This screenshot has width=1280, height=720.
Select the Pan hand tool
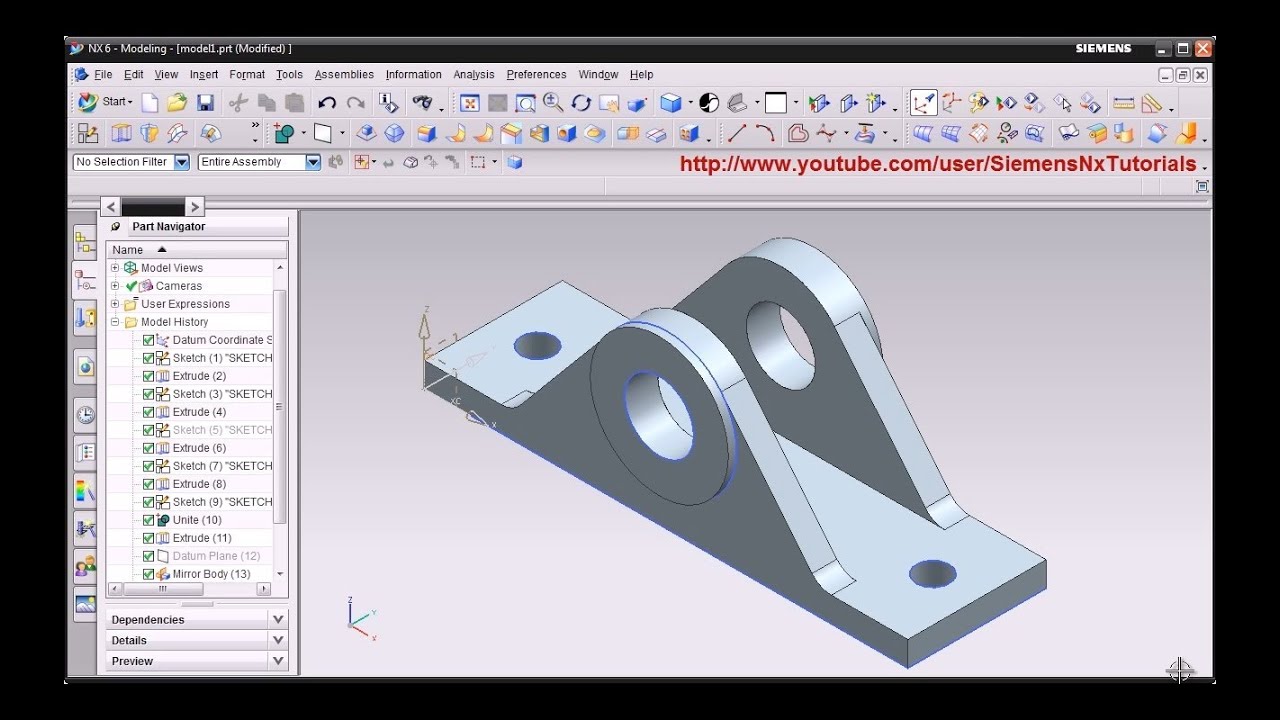(609, 102)
